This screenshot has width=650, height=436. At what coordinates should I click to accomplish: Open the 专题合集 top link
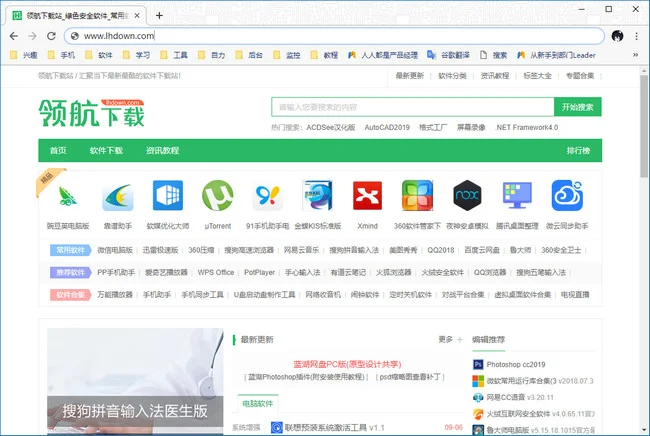click(x=580, y=76)
